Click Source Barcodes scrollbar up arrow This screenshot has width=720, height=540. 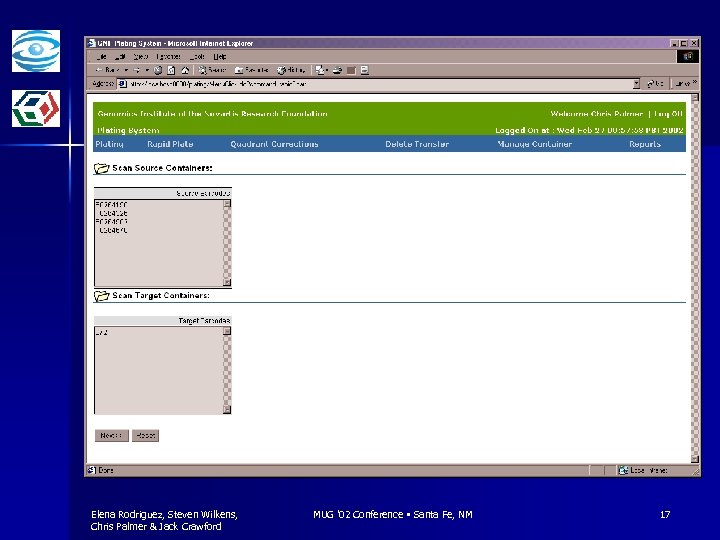pos(227,203)
